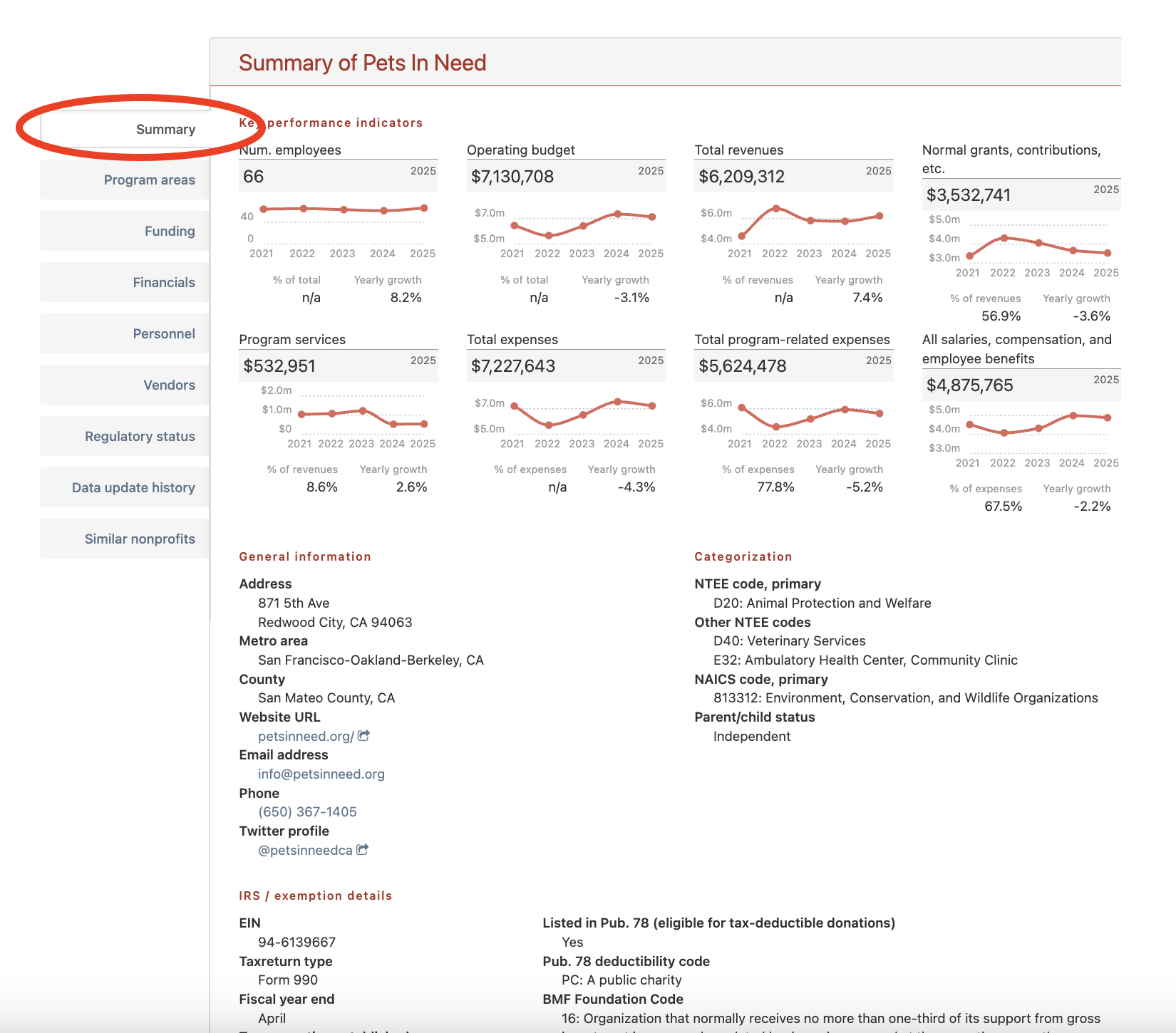The width and height of the screenshot is (1176, 1033).
Task: Open the petsinneed.org website link
Action: [x=306, y=736]
